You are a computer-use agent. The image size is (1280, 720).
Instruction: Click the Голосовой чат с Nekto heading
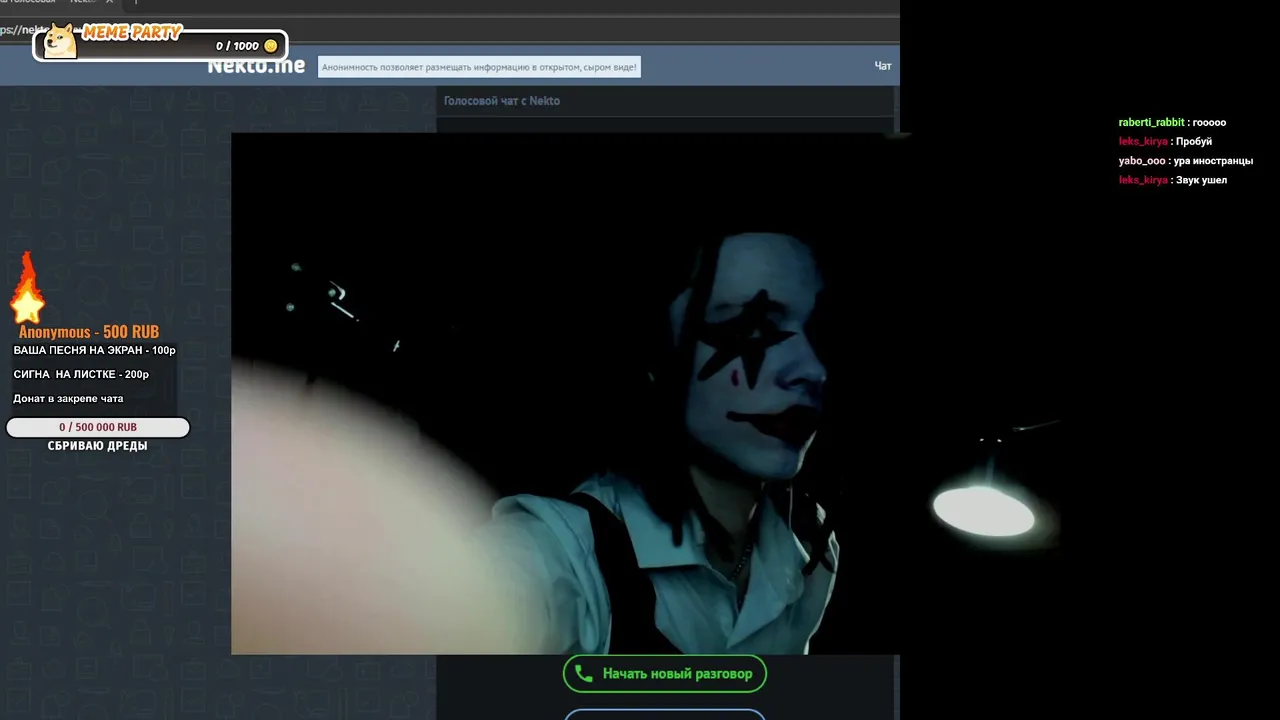click(502, 101)
